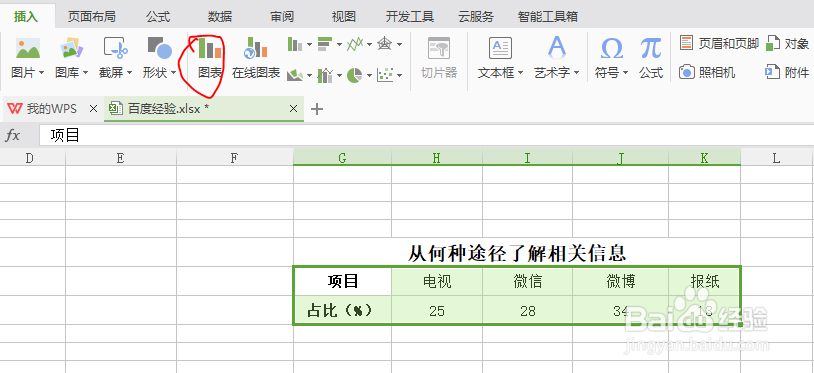Click the formula bar input showing 项目
This screenshot has width=814, height=373.
[426, 136]
